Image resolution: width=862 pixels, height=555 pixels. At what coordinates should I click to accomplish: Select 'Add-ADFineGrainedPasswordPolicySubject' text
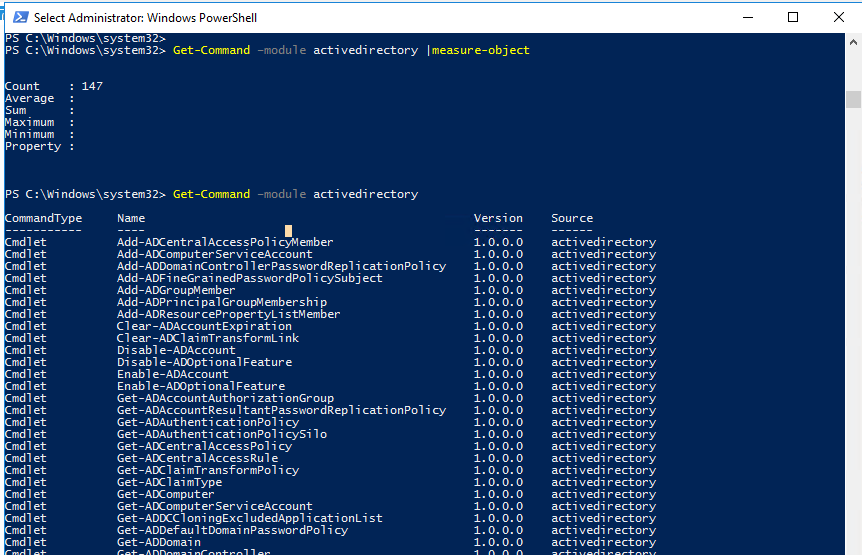pyautogui.click(x=250, y=279)
